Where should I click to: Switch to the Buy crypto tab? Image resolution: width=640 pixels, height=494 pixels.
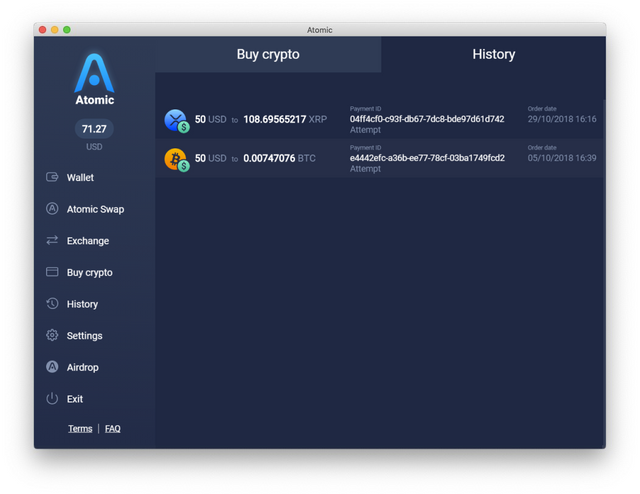click(268, 54)
